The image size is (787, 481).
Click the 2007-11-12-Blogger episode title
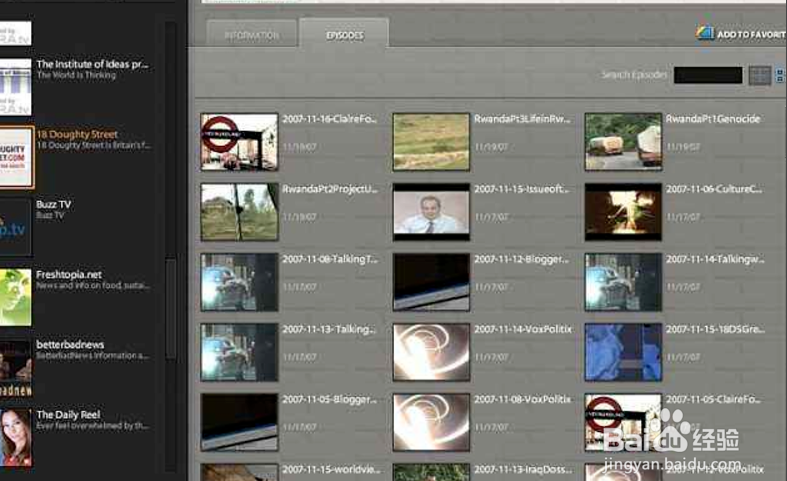pyautogui.click(x=521, y=259)
